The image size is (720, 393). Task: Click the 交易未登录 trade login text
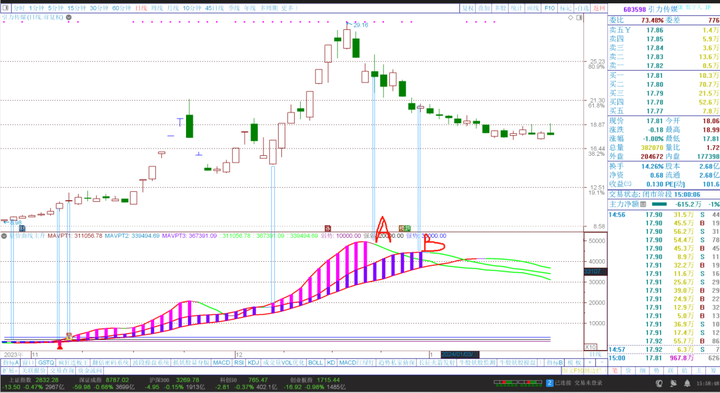pos(588,382)
